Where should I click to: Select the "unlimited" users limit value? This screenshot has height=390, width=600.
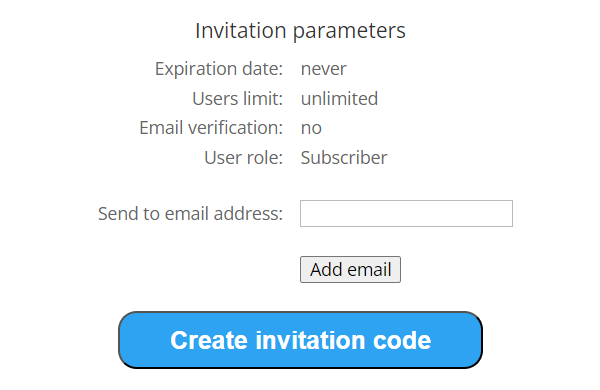[339, 98]
